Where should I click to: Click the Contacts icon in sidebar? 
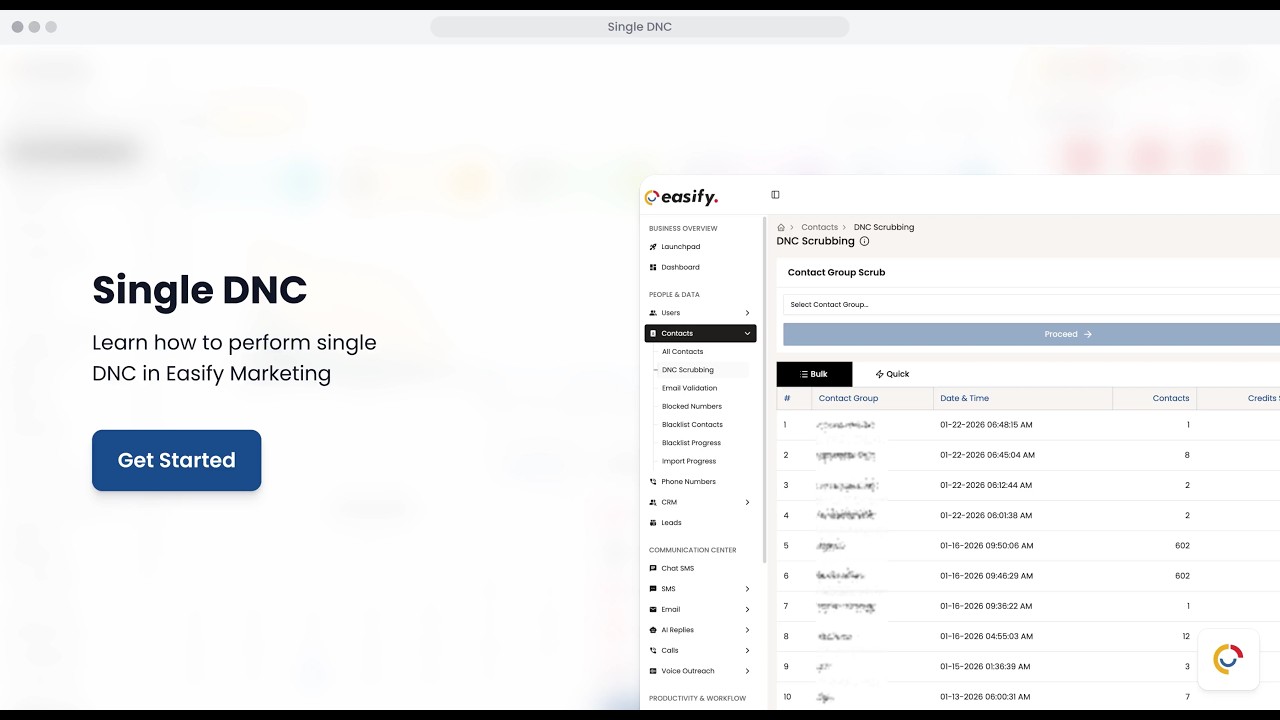pos(653,333)
